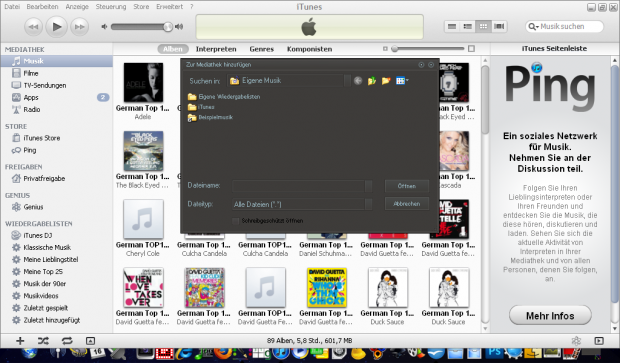Open the Klassische Musik smart playlist
This screenshot has width=620, height=363.
pyautogui.click(x=57, y=248)
